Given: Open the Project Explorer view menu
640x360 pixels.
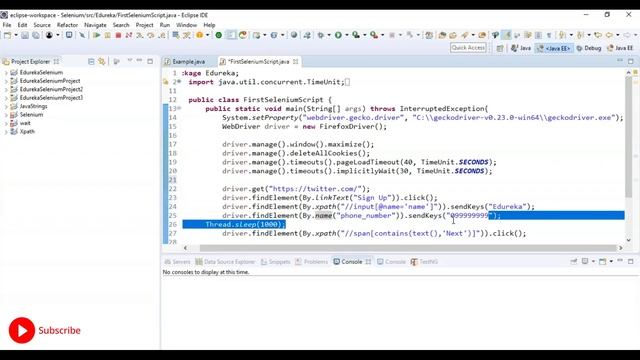Looking at the screenshot, I should point(130,61).
